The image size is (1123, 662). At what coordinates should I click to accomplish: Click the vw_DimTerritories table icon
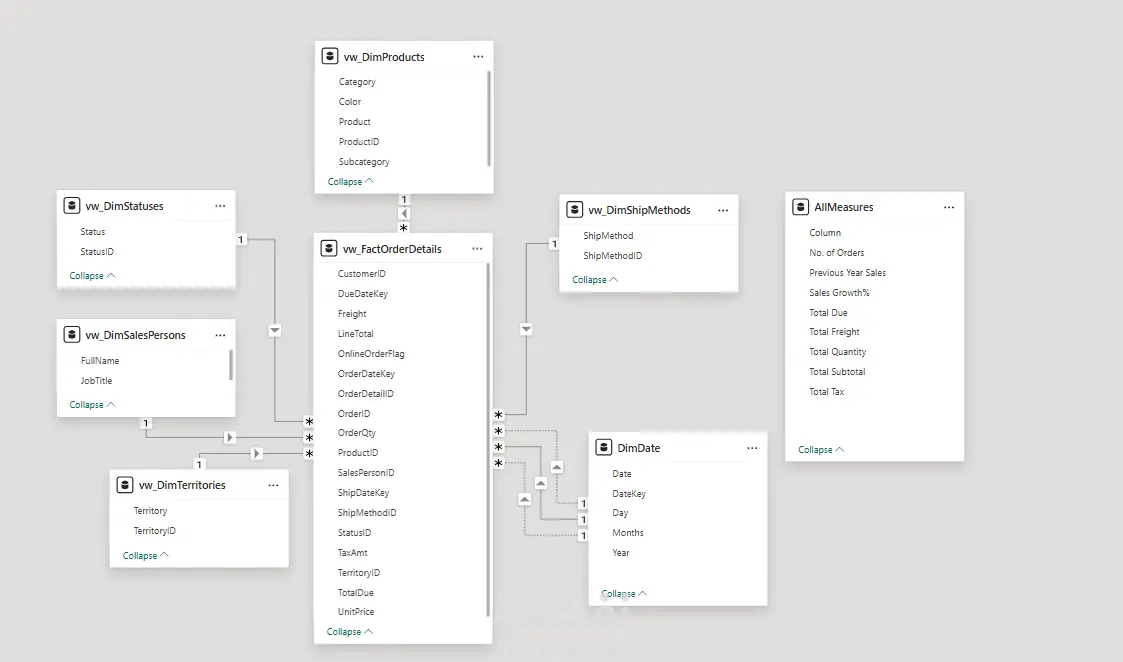click(125, 485)
